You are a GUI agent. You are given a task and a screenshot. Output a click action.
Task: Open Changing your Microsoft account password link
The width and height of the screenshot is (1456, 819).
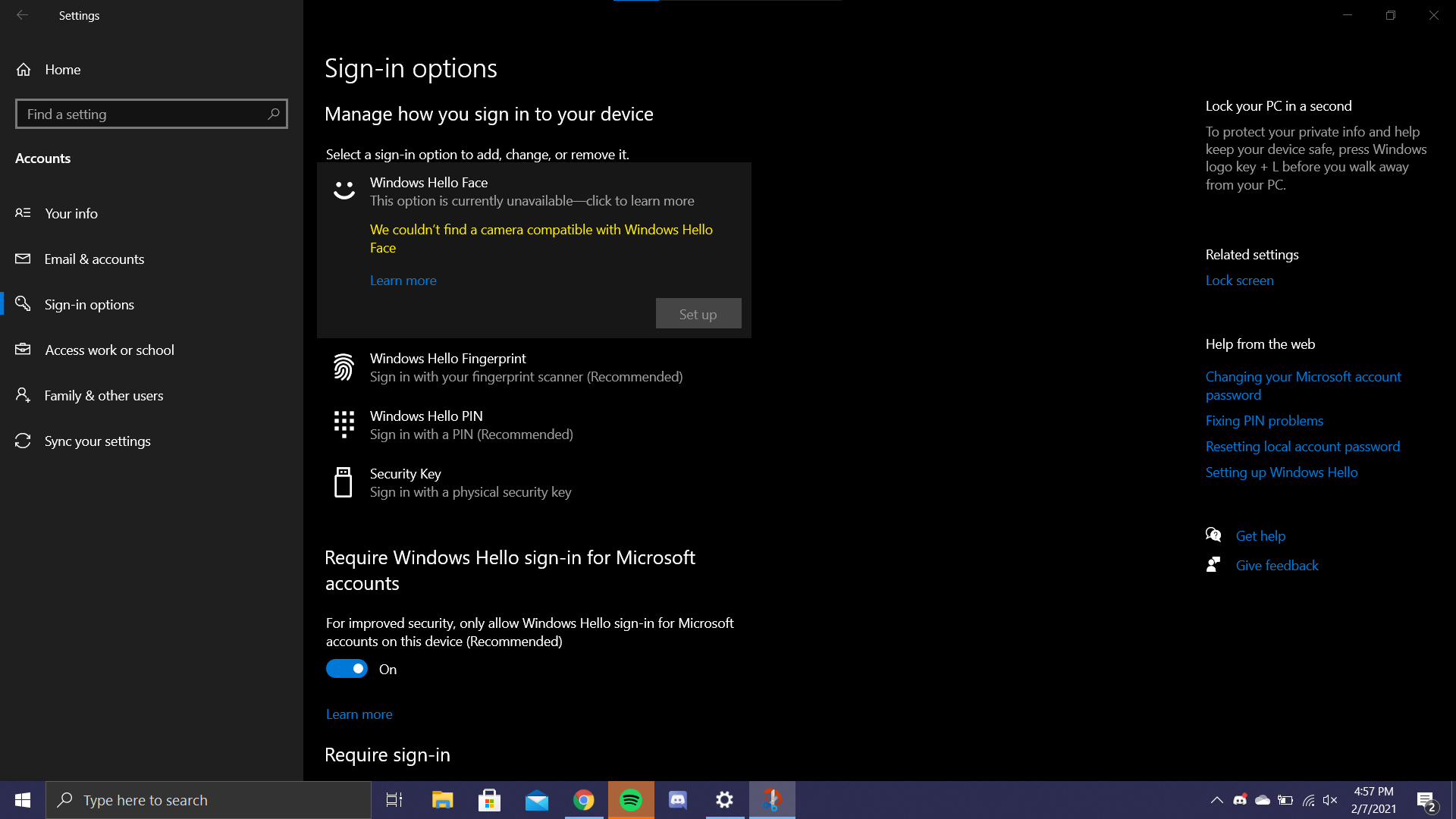[1303, 385]
